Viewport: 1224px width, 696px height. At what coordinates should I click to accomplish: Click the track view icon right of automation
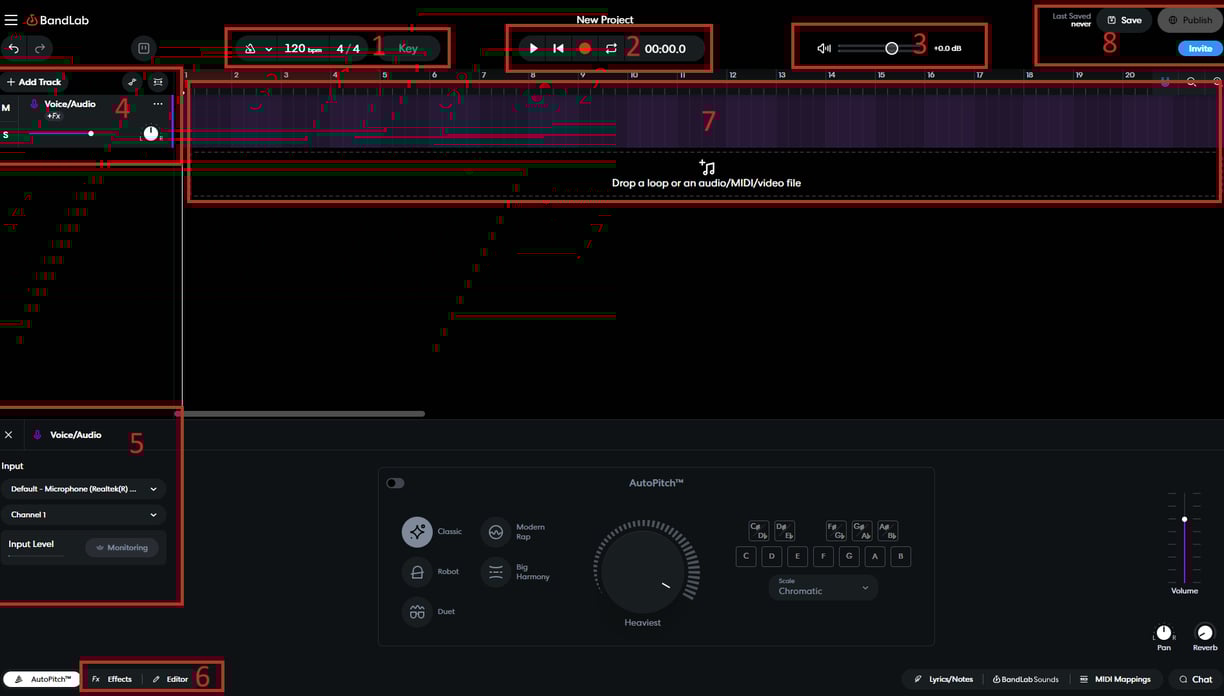[158, 82]
